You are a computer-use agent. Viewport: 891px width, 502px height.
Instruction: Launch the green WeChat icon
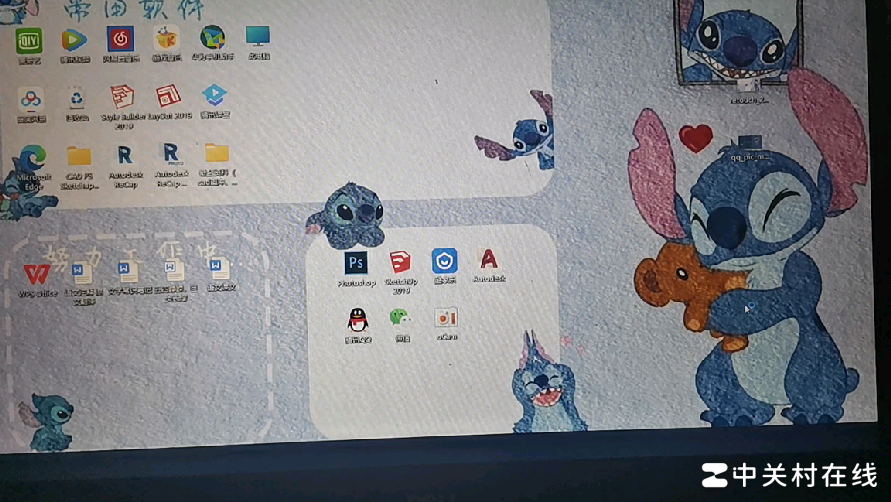(x=400, y=318)
